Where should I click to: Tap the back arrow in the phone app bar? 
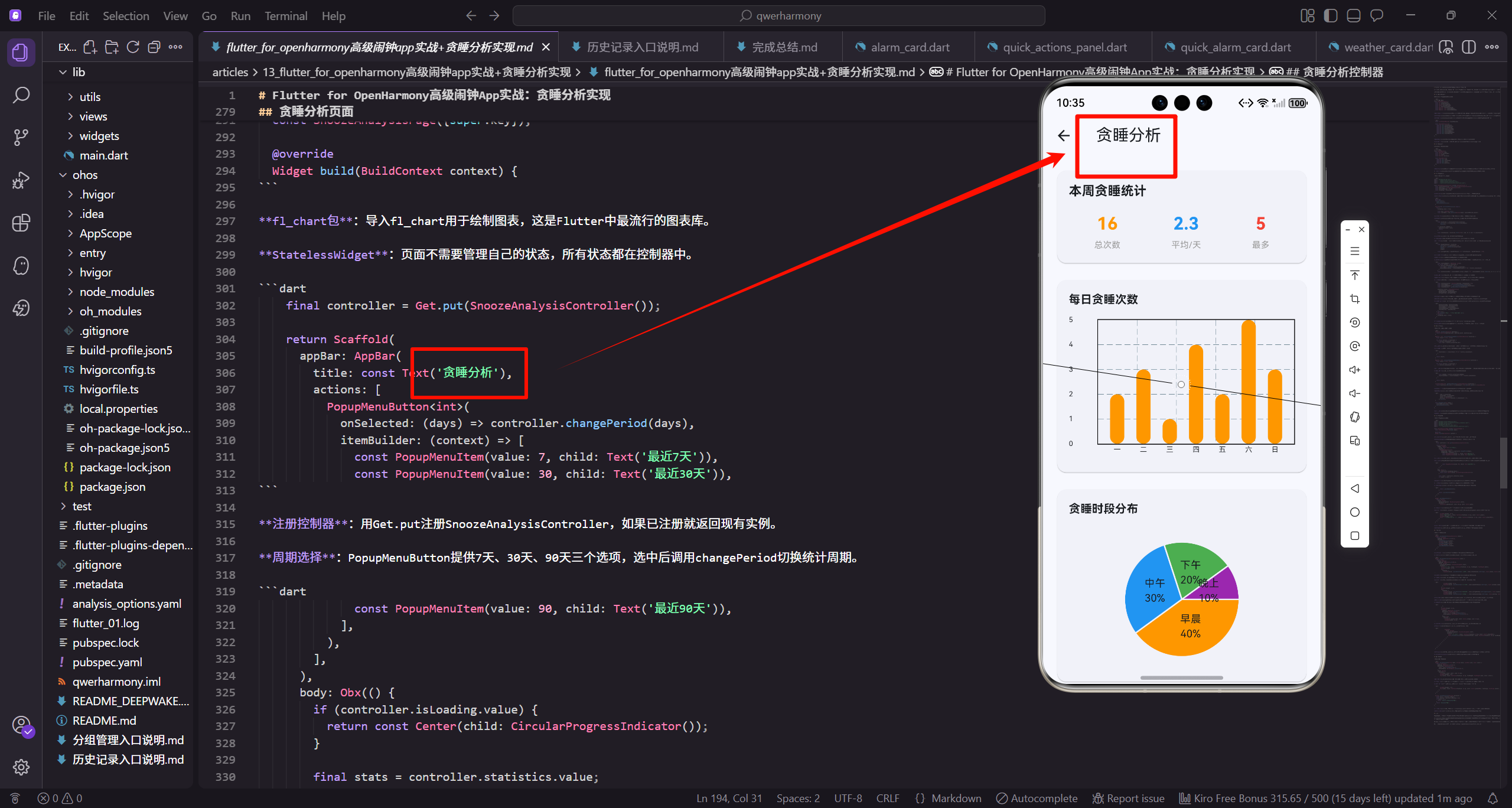tap(1064, 136)
